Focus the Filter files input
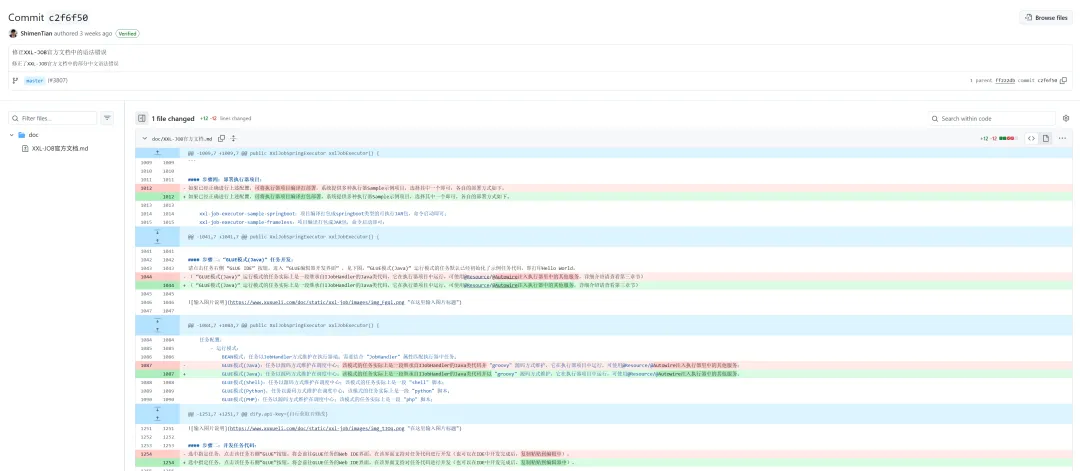This screenshot has height=471, width=1080. point(52,118)
